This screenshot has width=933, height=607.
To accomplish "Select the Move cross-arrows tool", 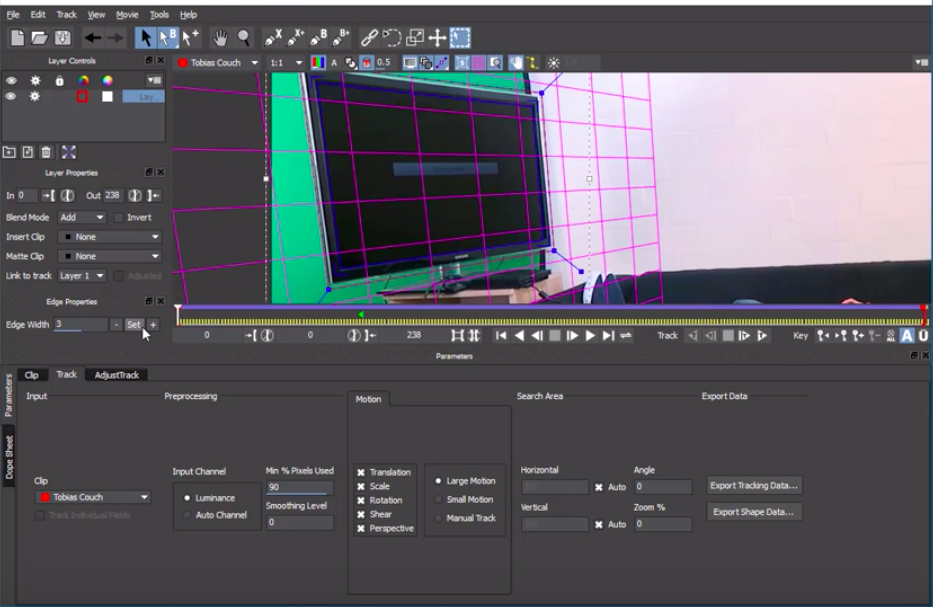I will click(437, 38).
